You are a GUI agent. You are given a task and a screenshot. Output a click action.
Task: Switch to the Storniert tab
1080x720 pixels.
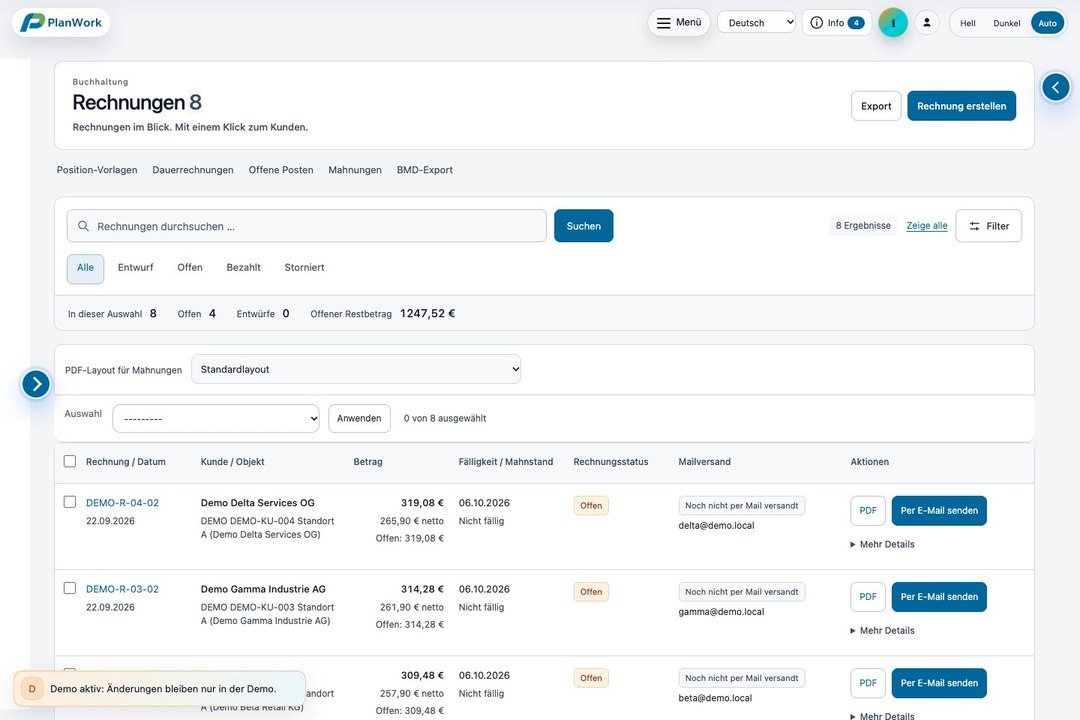click(x=304, y=268)
